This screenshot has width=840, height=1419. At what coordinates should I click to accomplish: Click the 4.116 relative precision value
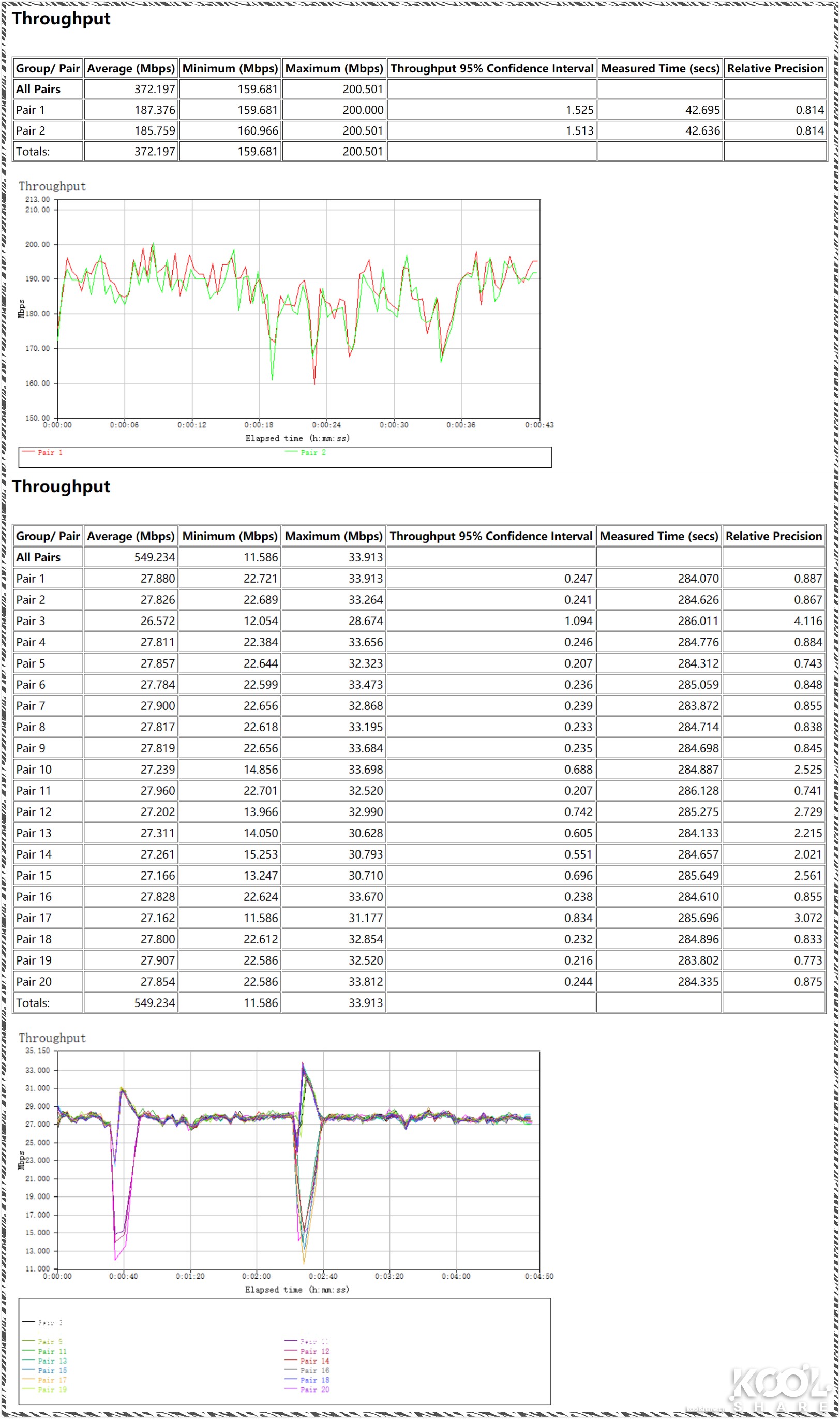(808, 621)
